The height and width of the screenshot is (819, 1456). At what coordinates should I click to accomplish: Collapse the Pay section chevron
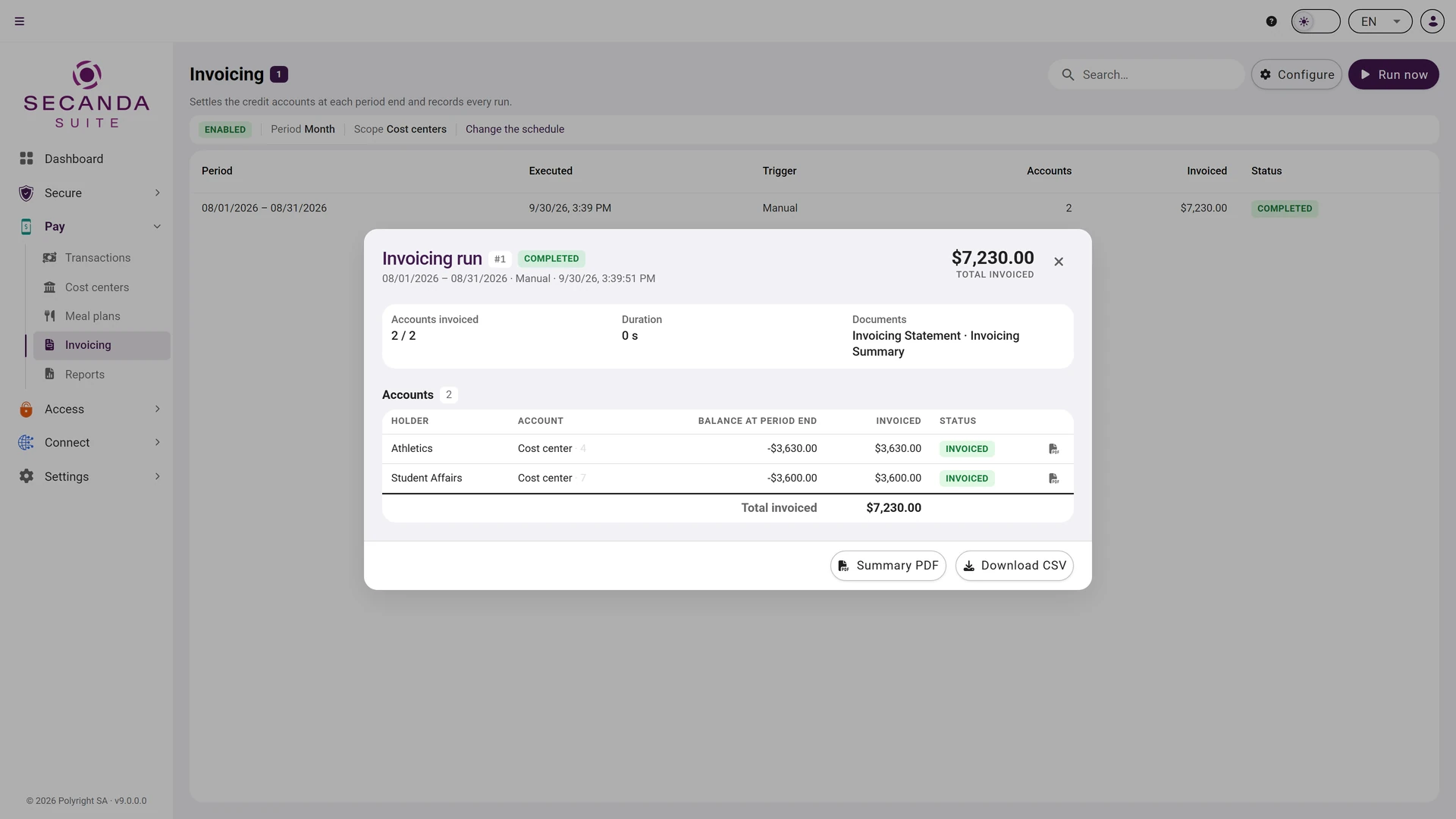coord(157,227)
